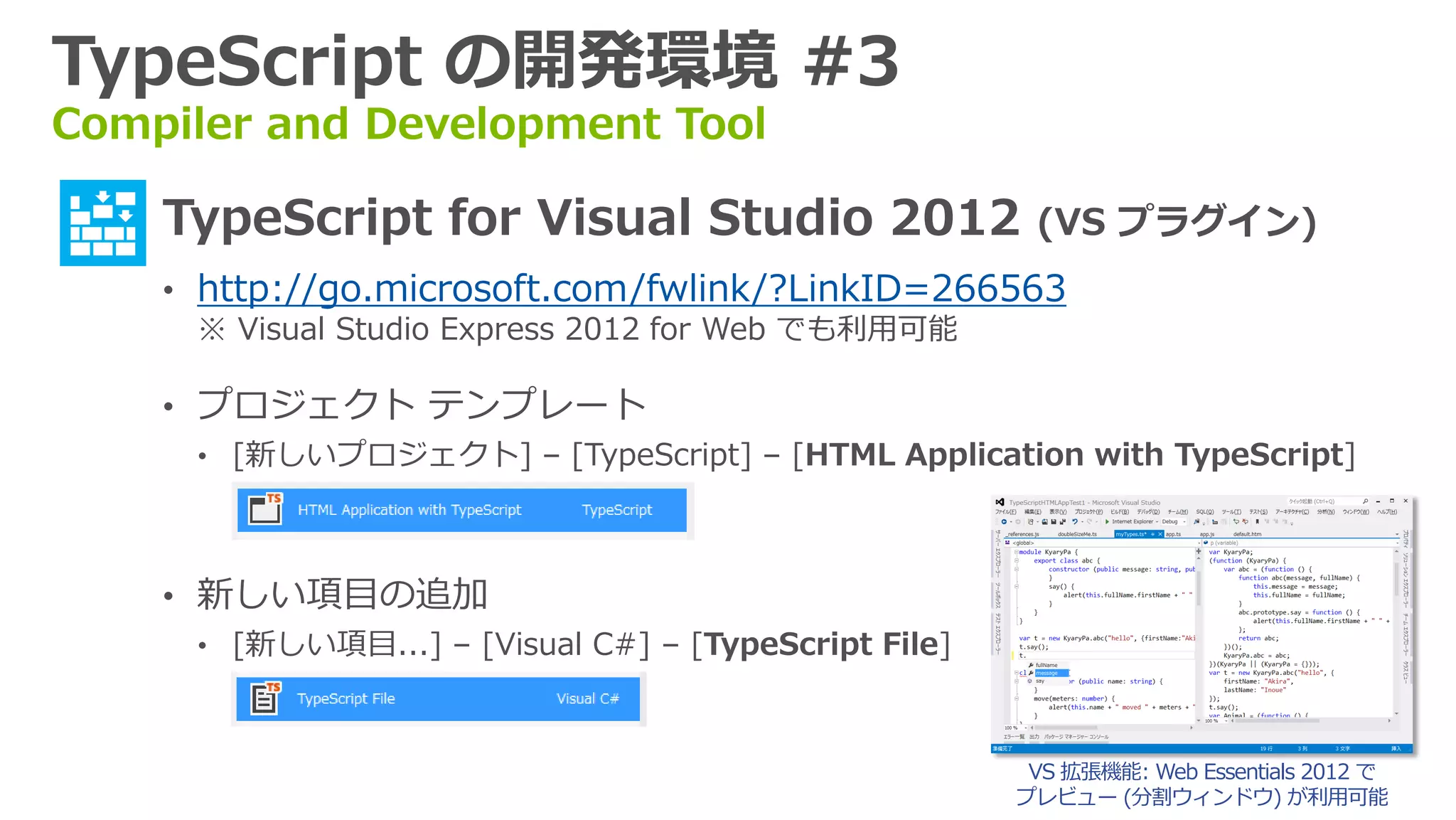The image size is (1456, 820).
Task: Click the blue TypeScript for Visual Studio tile icon
Action: [x=103, y=223]
